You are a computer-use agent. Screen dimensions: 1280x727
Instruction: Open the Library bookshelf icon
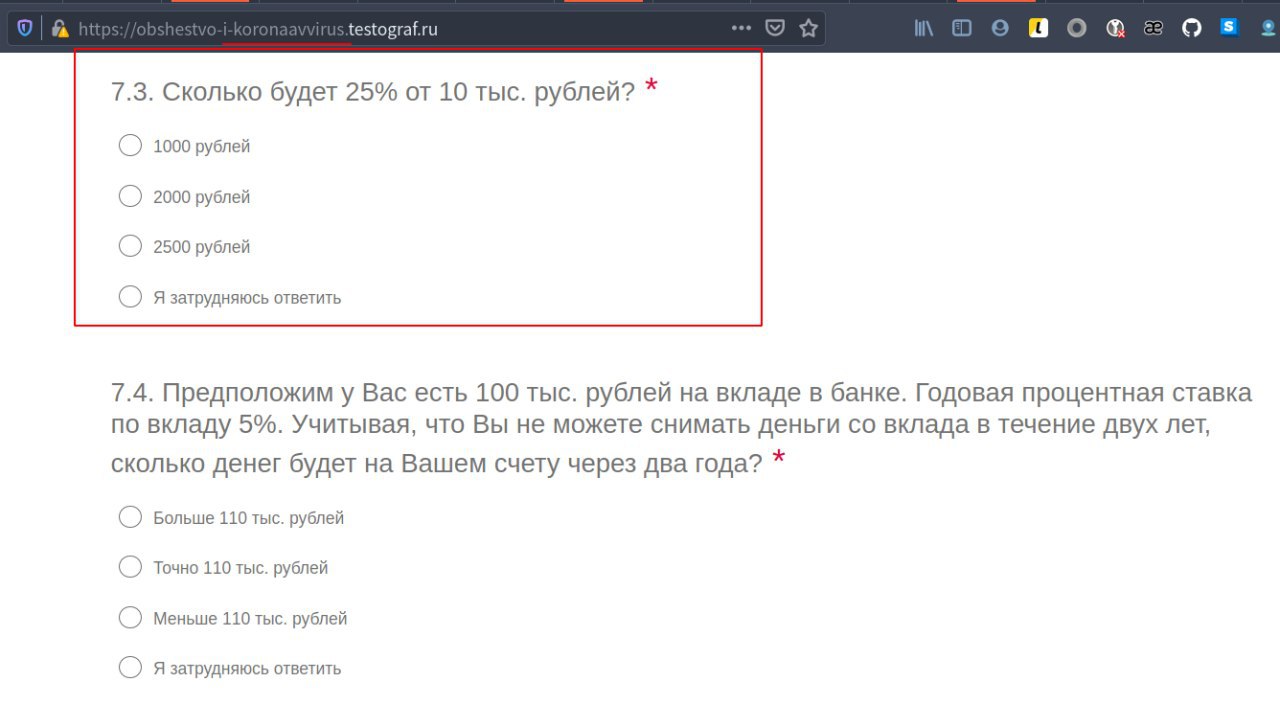coord(924,28)
